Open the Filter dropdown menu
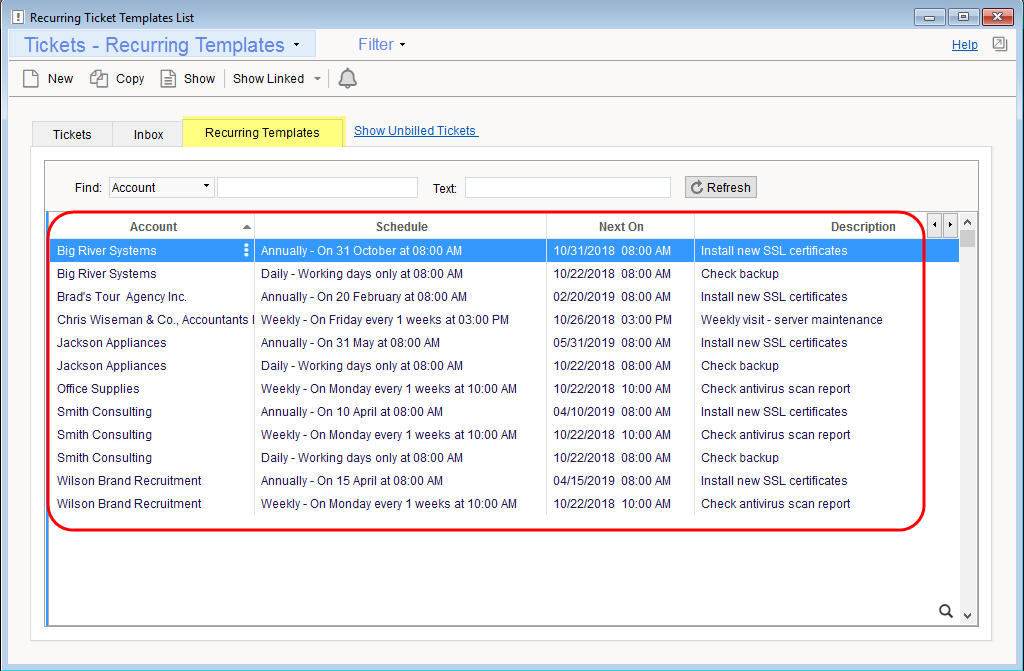This screenshot has height=671, width=1024. (382, 44)
